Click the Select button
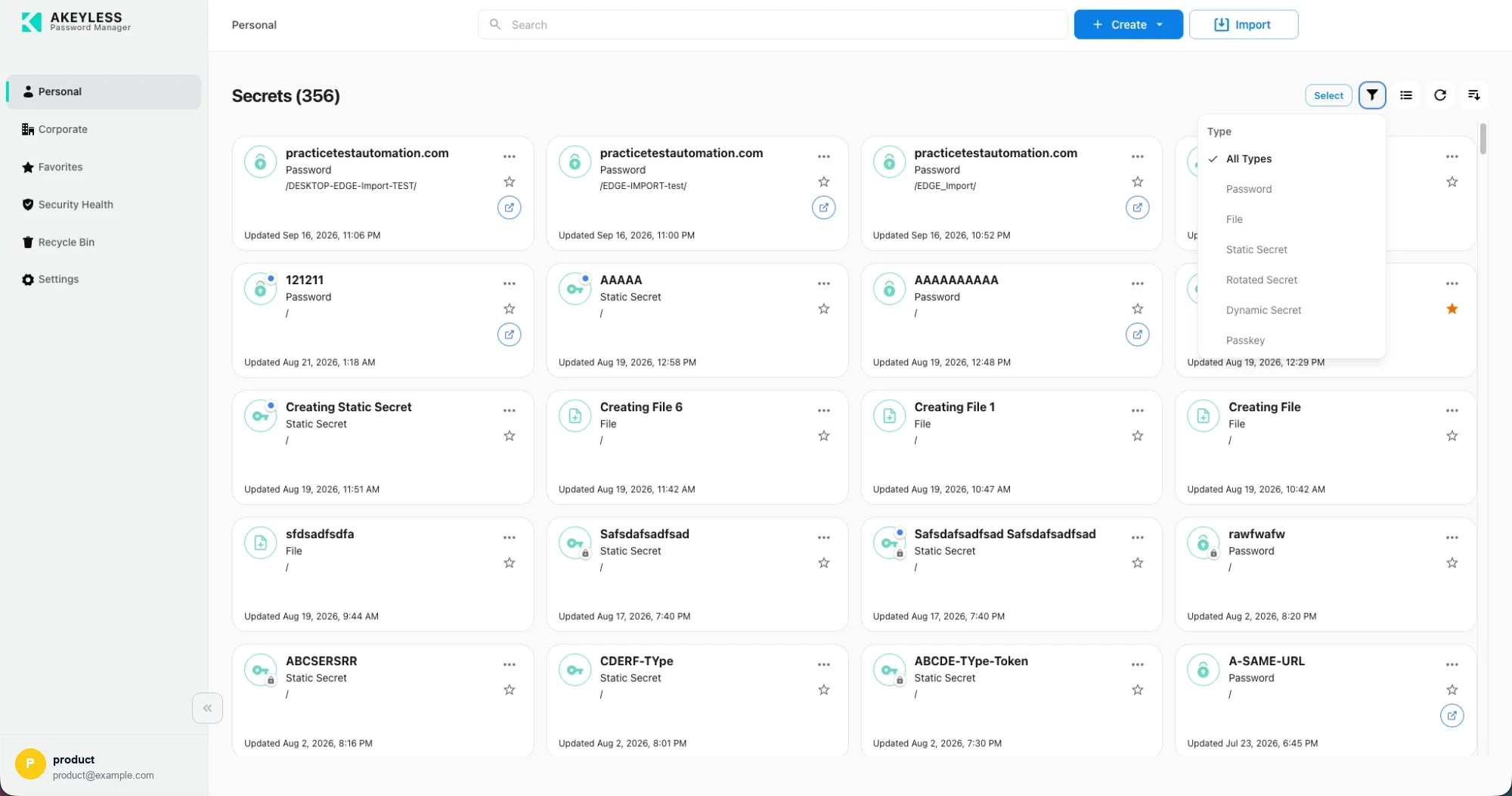Screen dimensions: 1512x796 point(1328,95)
